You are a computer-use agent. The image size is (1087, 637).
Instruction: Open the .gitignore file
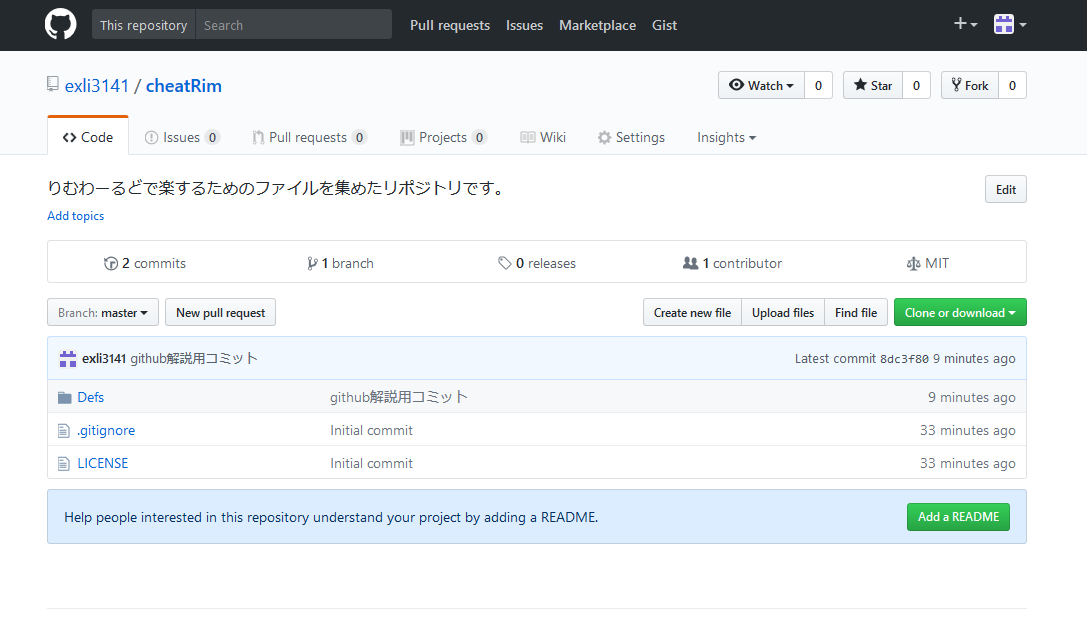point(106,430)
